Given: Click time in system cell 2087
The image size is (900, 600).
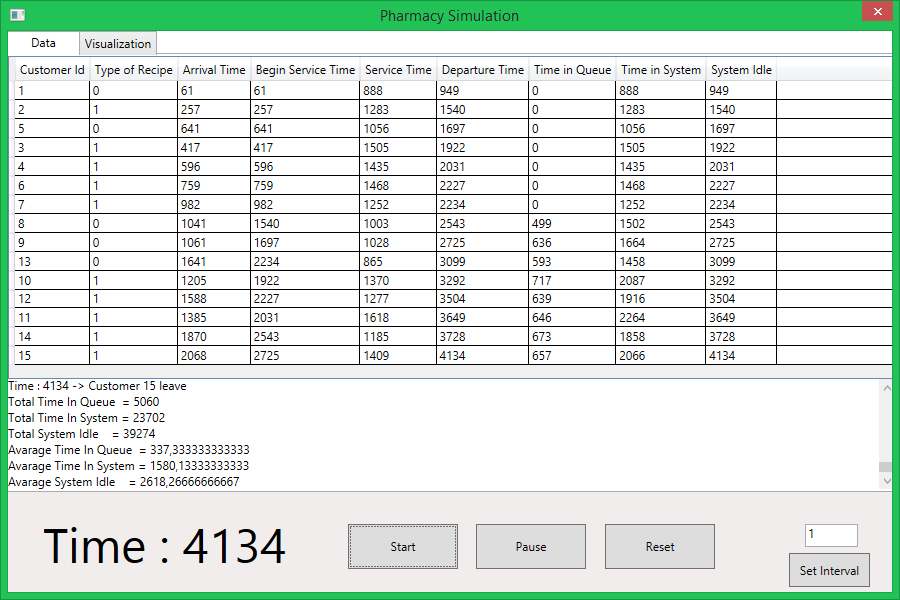Looking at the screenshot, I should click(x=661, y=280).
